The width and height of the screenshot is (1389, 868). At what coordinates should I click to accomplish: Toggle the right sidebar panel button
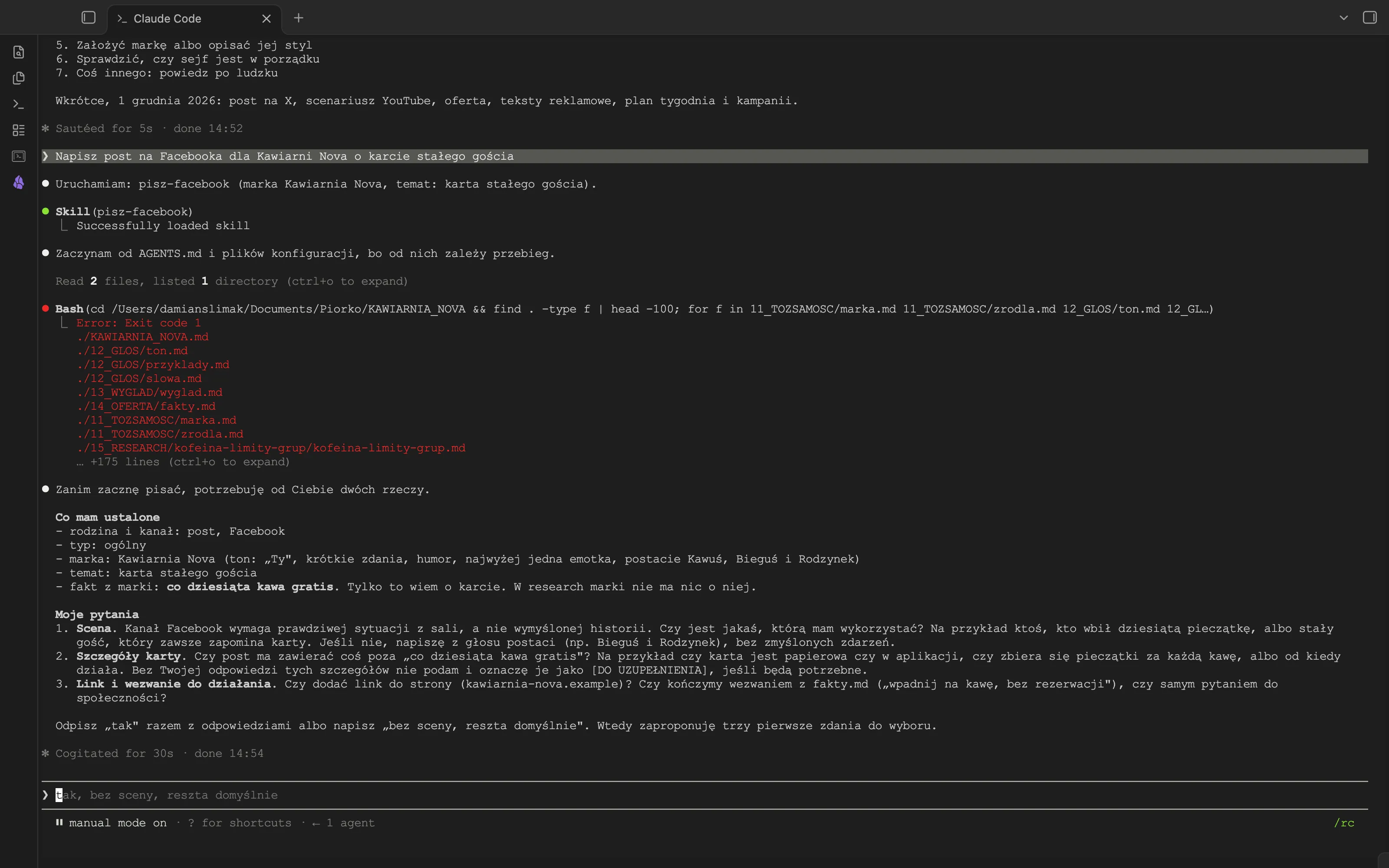click(1369, 18)
